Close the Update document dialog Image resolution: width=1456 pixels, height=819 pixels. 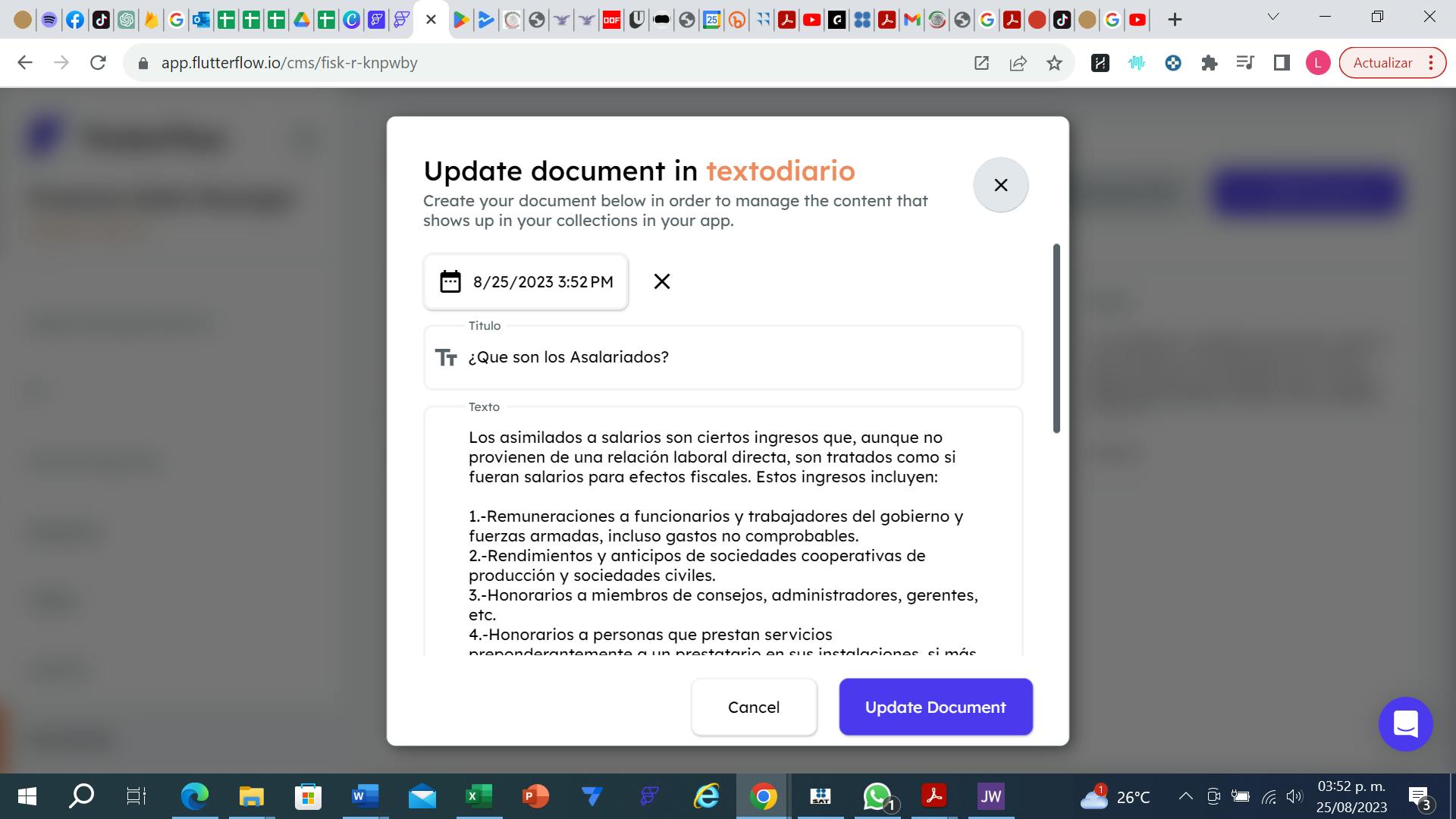(1000, 185)
